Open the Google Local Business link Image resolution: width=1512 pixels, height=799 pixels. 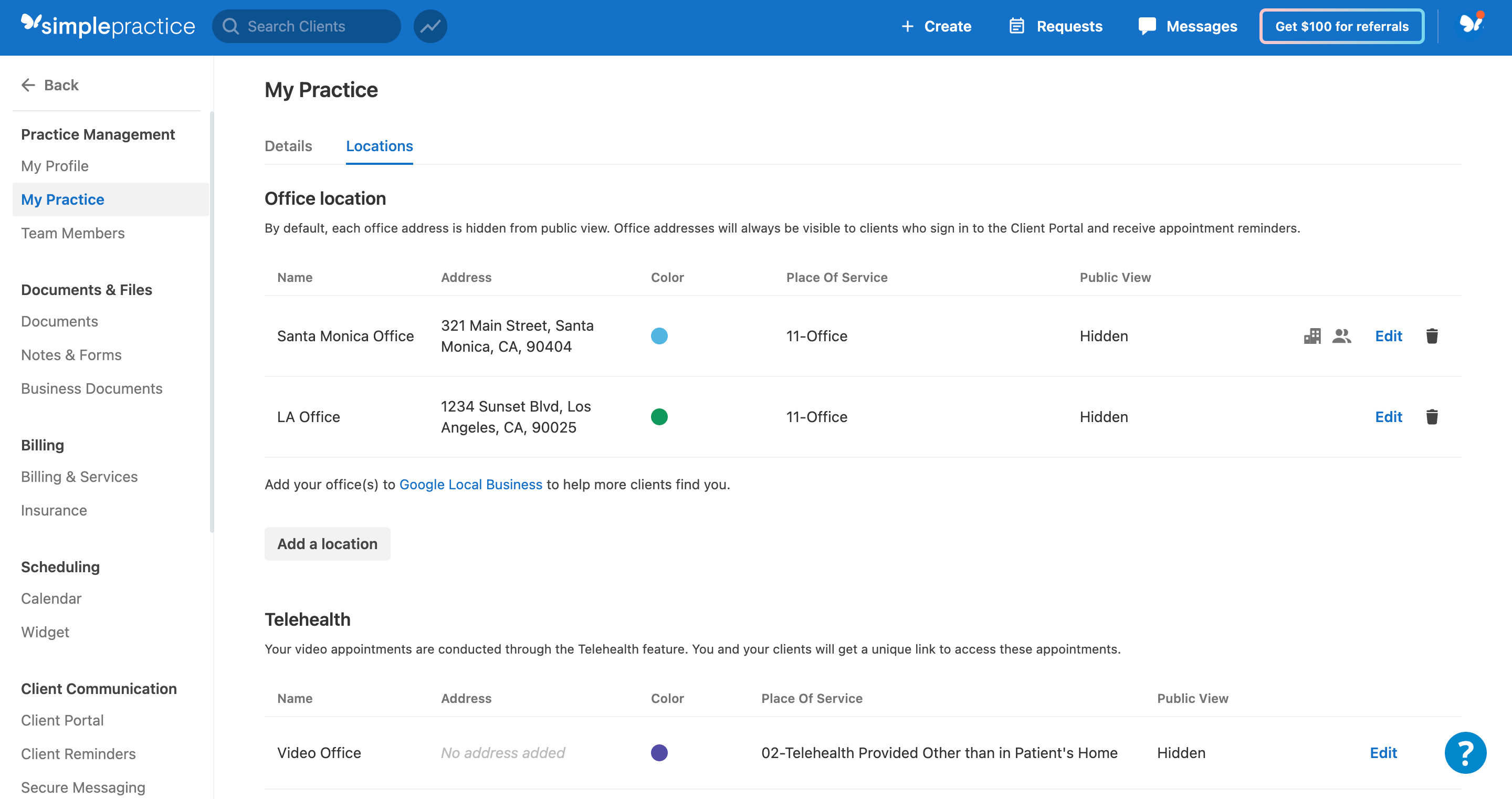(470, 485)
